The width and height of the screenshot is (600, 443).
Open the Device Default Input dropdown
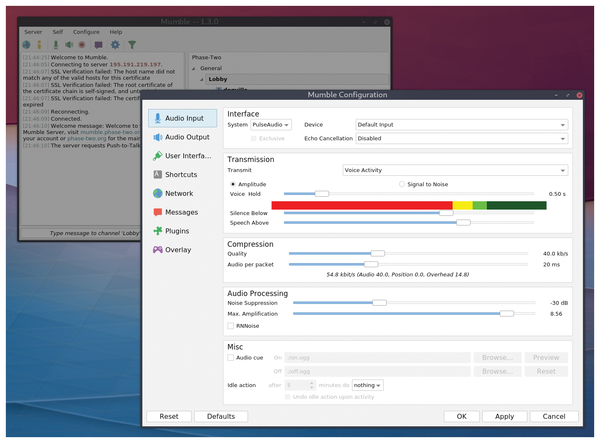coord(461,125)
